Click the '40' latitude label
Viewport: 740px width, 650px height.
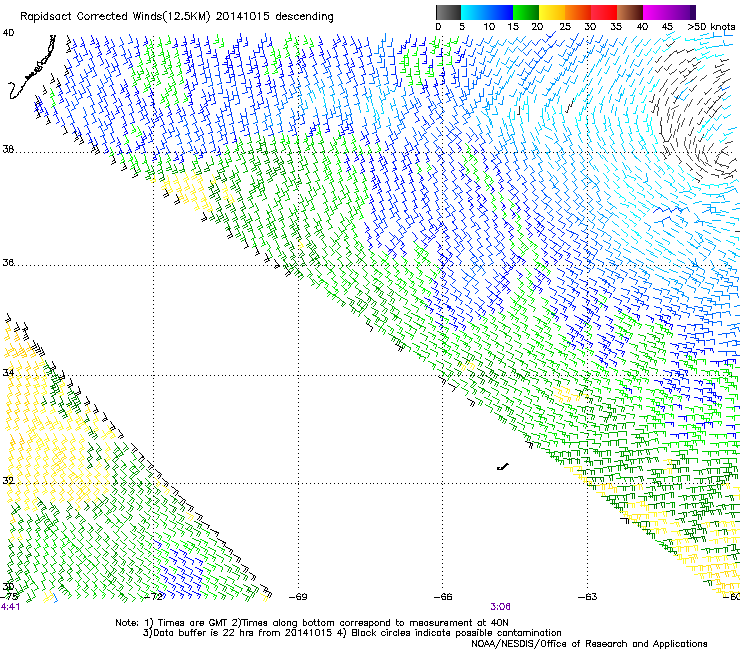click(x=8, y=33)
